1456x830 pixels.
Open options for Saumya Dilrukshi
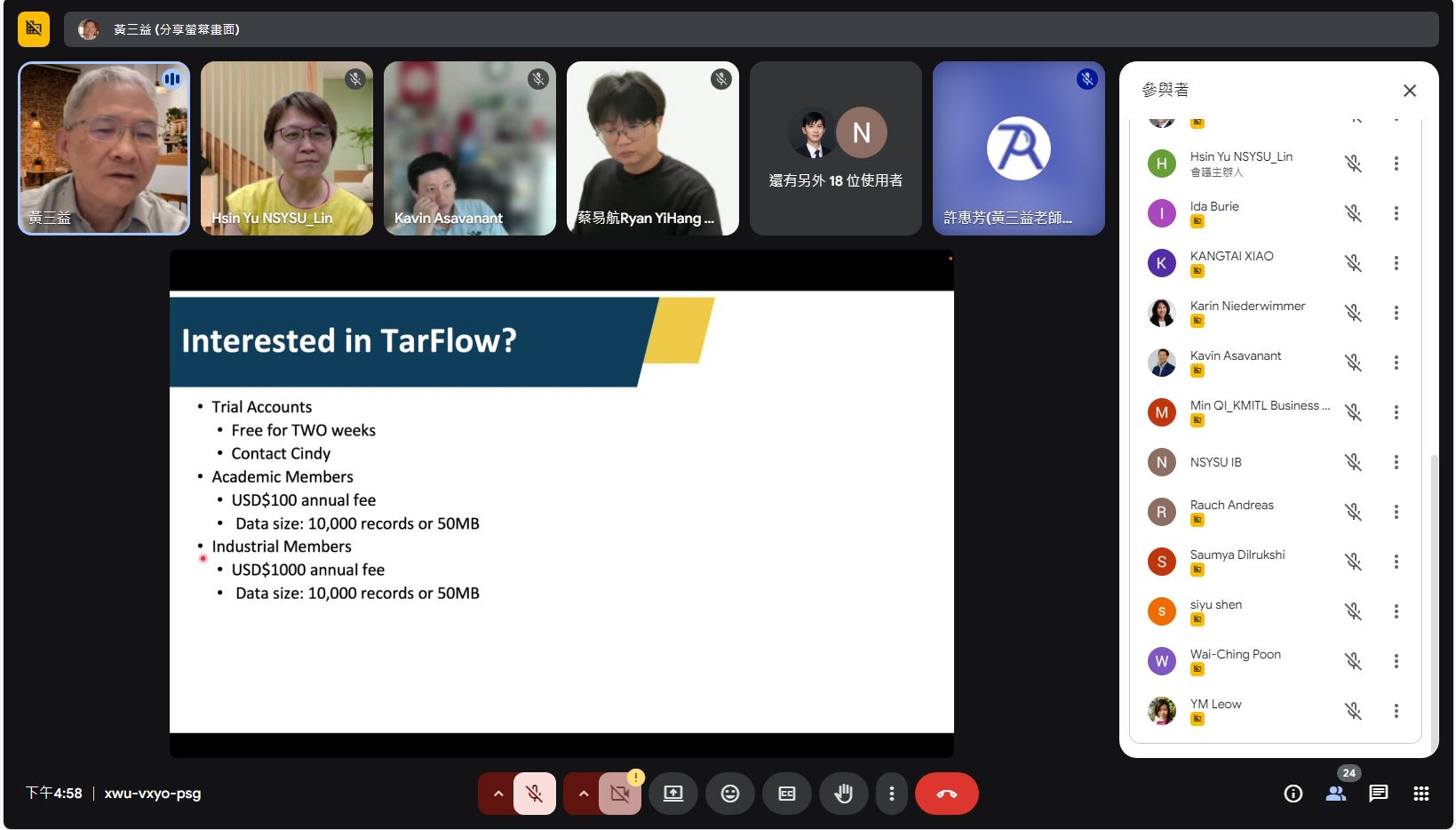coord(1396,562)
